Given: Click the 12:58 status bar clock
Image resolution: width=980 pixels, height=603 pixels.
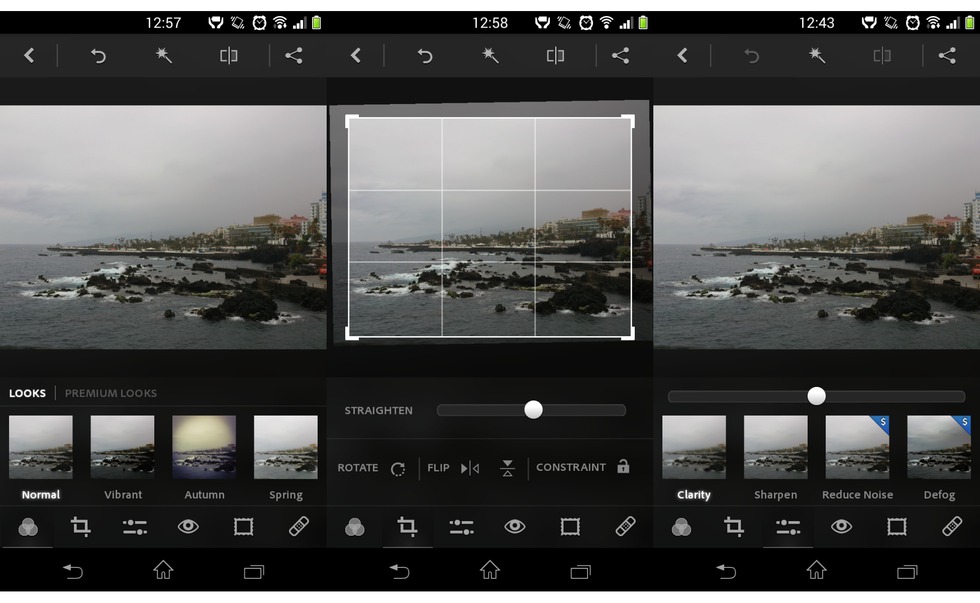Looking at the screenshot, I should pyautogui.click(x=490, y=23).
